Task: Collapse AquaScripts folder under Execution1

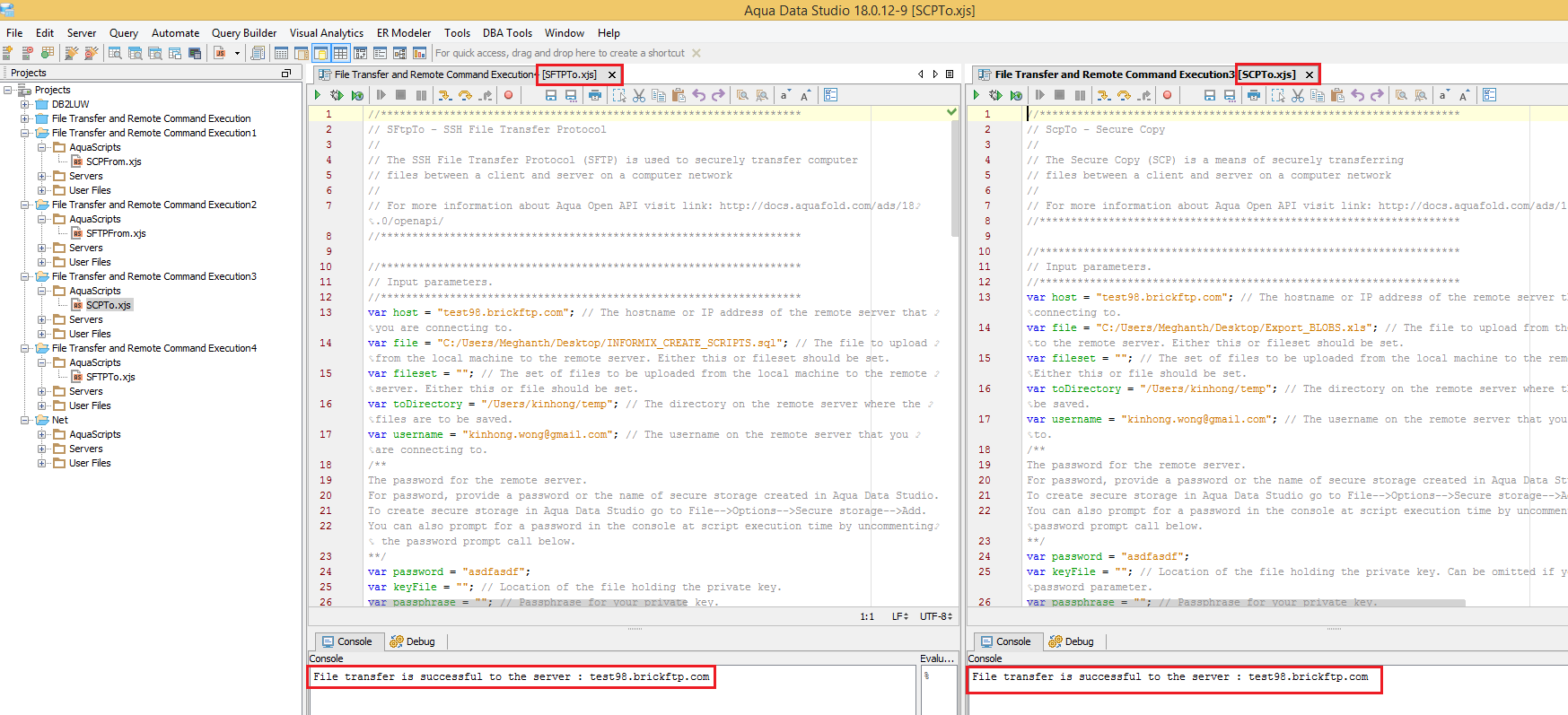Action: [x=42, y=147]
